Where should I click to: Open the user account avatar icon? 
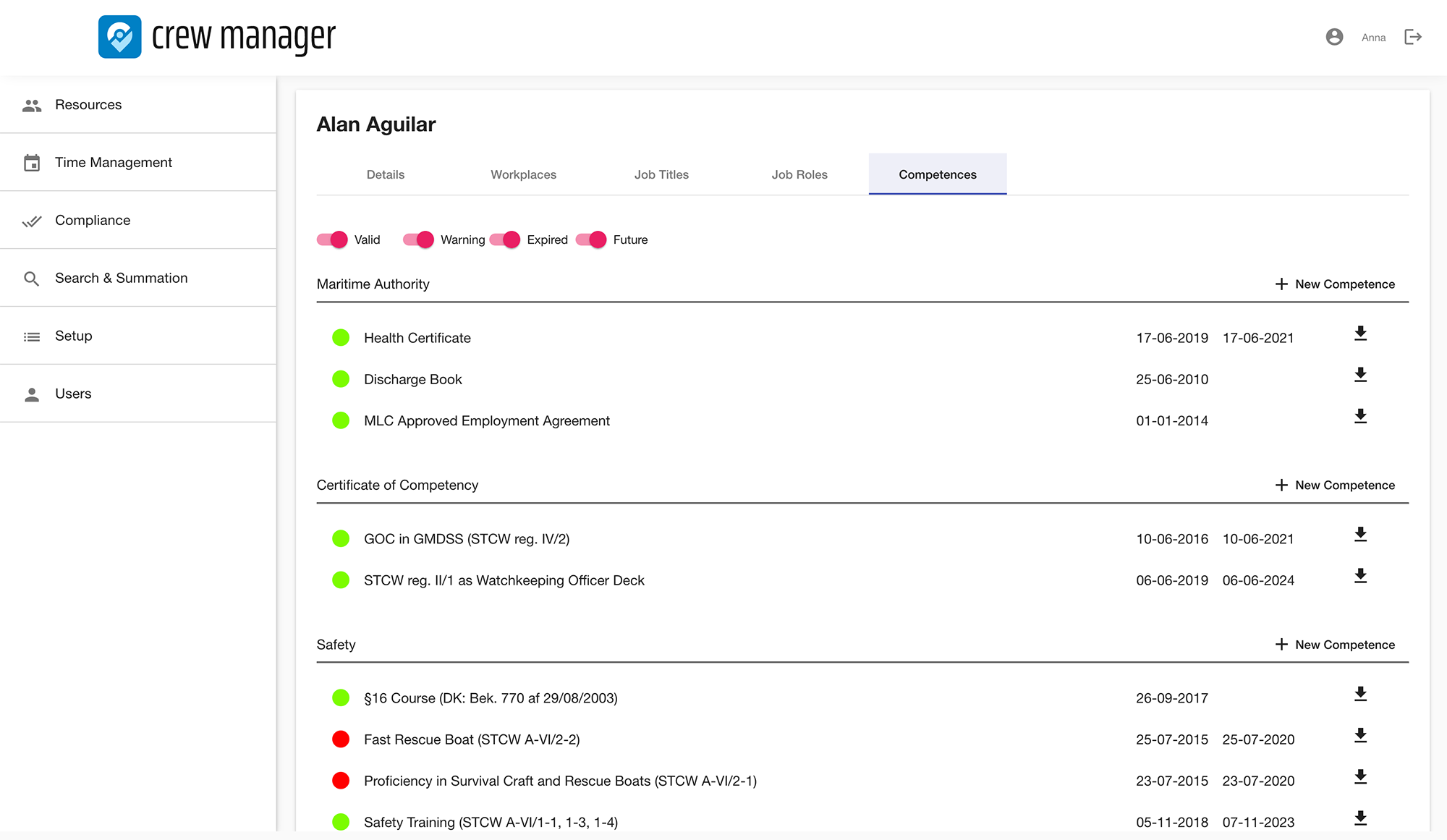click(x=1334, y=37)
